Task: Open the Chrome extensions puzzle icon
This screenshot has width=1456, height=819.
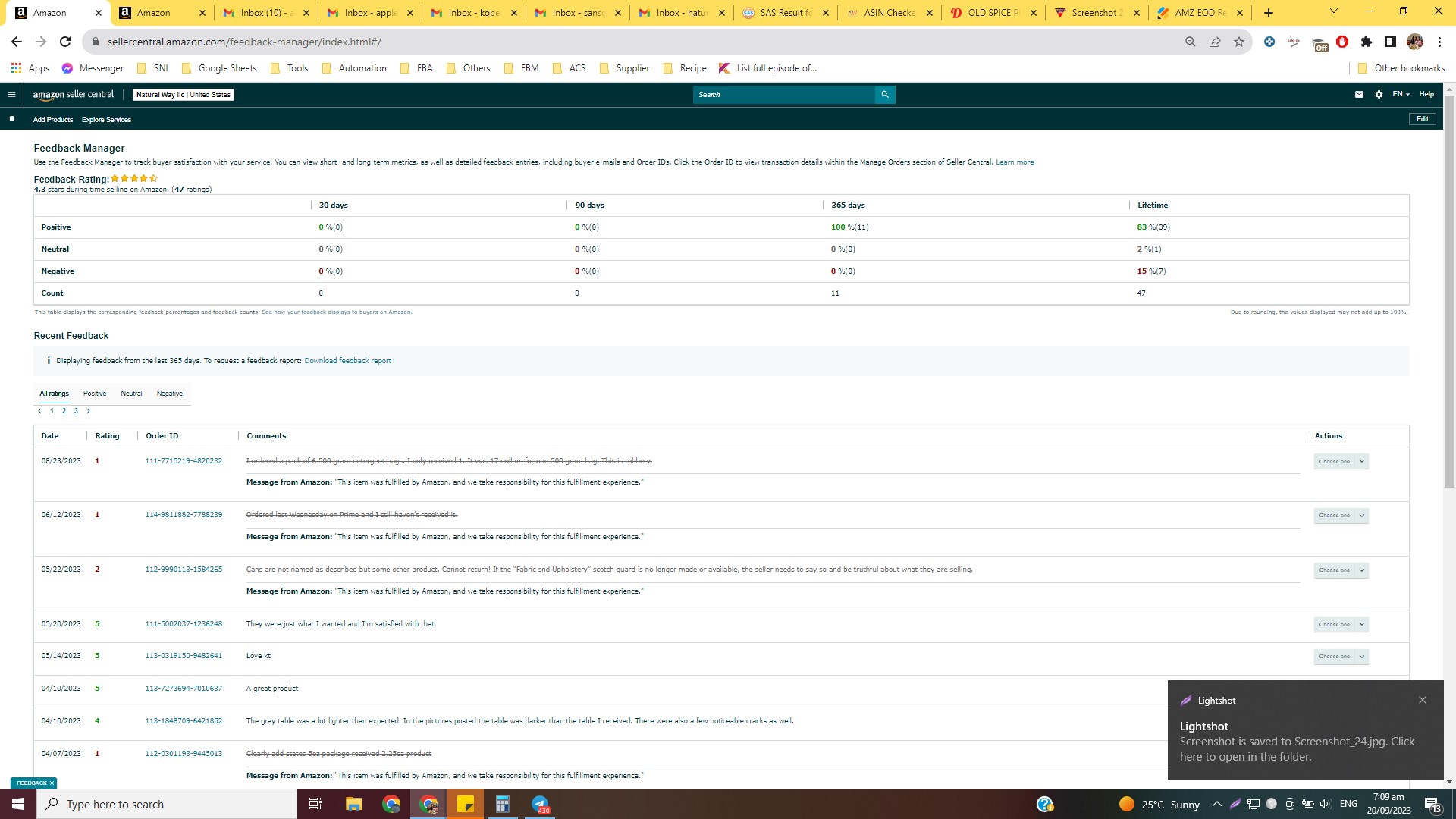Action: (1367, 42)
